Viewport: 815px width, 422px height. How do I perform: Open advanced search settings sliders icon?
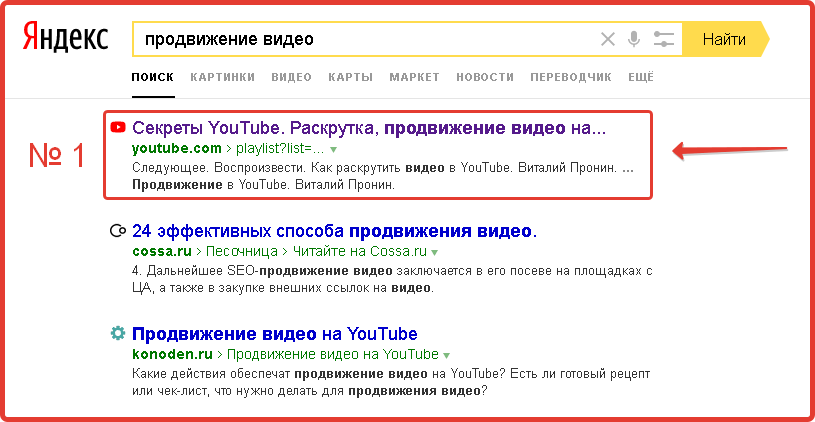click(x=663, y=39)
